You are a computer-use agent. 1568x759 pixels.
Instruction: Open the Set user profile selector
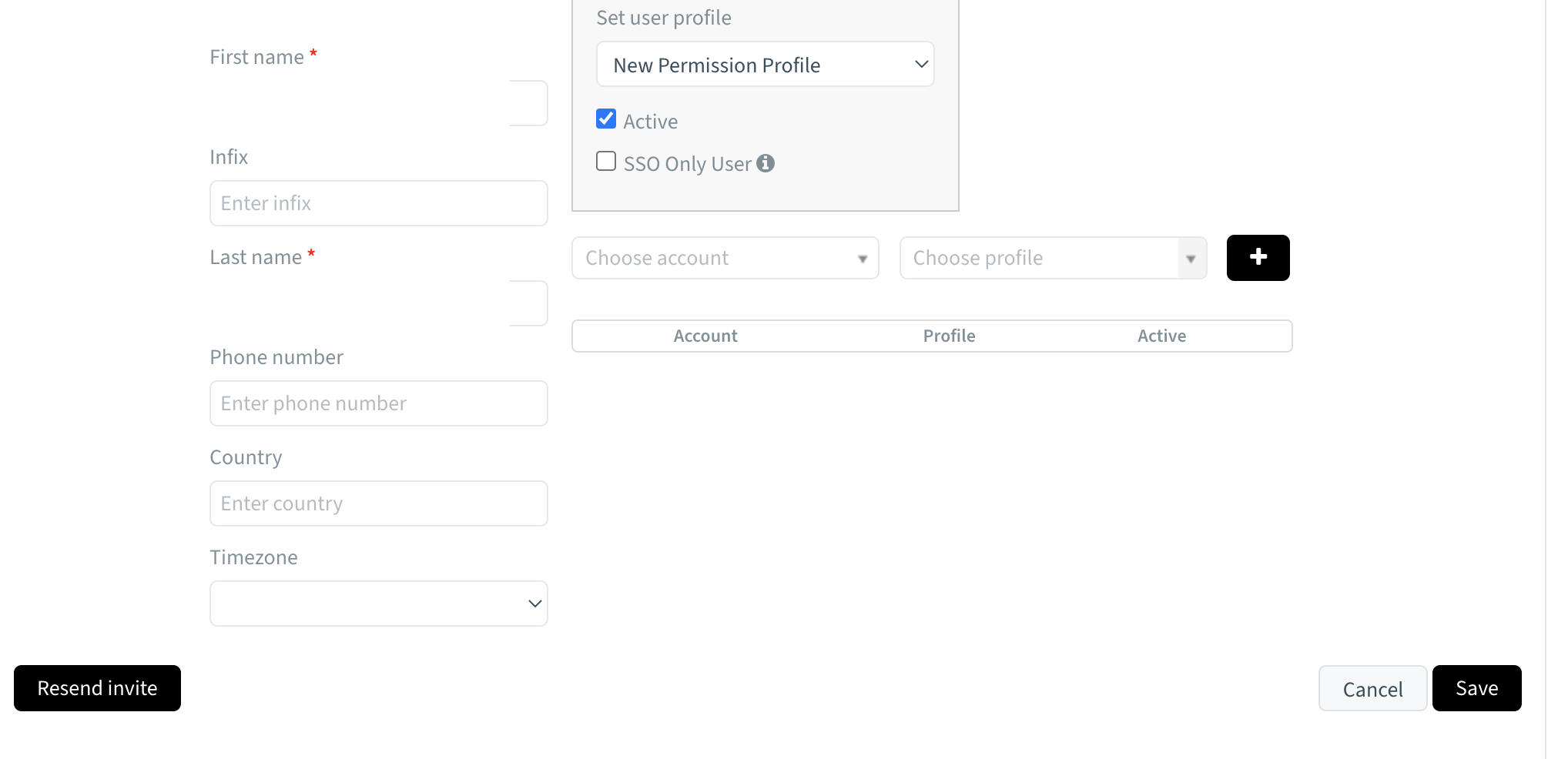pyautogui.click(x=765, y=65)
